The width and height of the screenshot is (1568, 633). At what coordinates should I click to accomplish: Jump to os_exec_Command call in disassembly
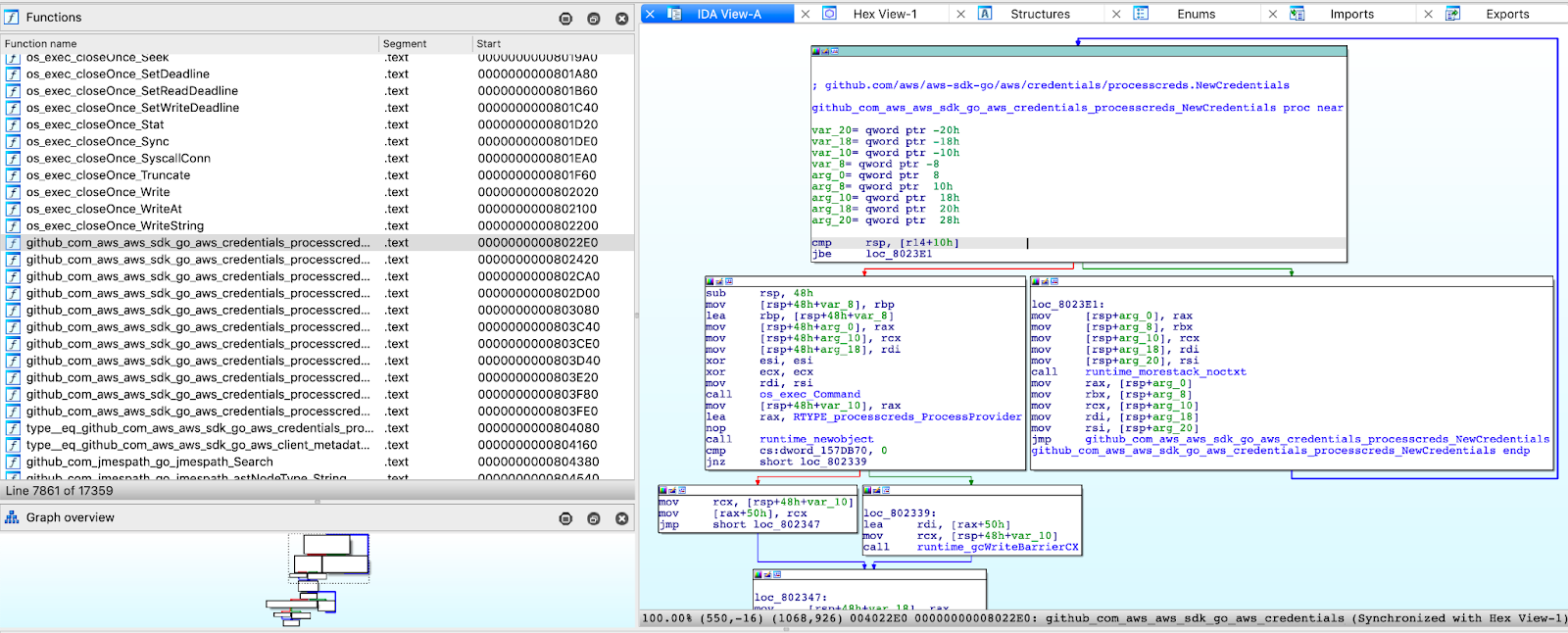pos(809,394)
